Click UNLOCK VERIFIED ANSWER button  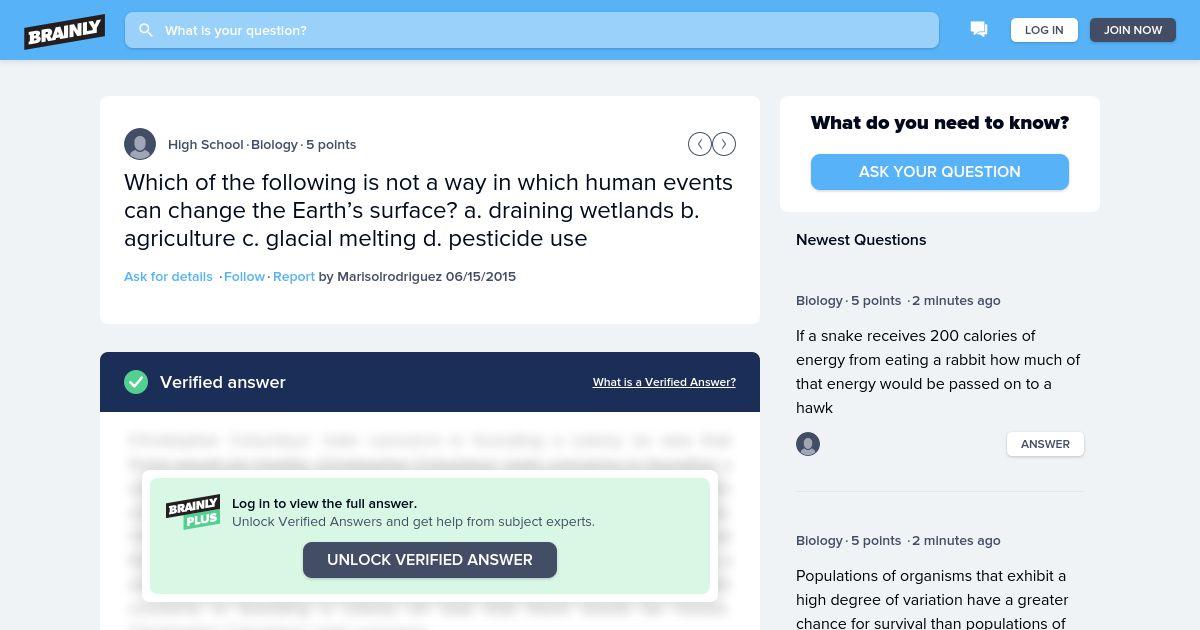coord(430,560)
